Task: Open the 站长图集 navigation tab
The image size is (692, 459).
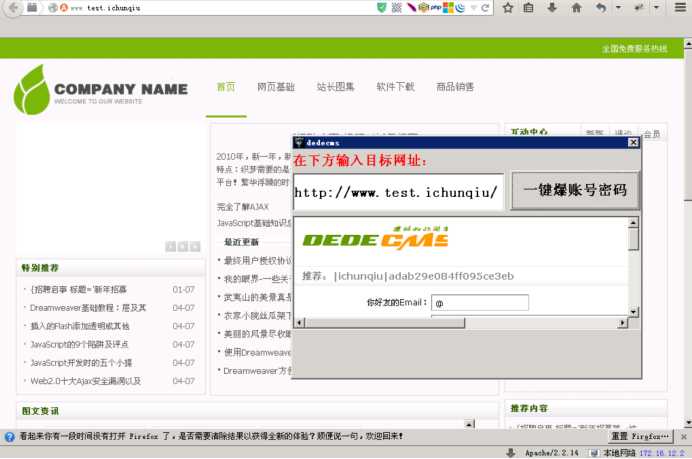Action: (335, 87)
